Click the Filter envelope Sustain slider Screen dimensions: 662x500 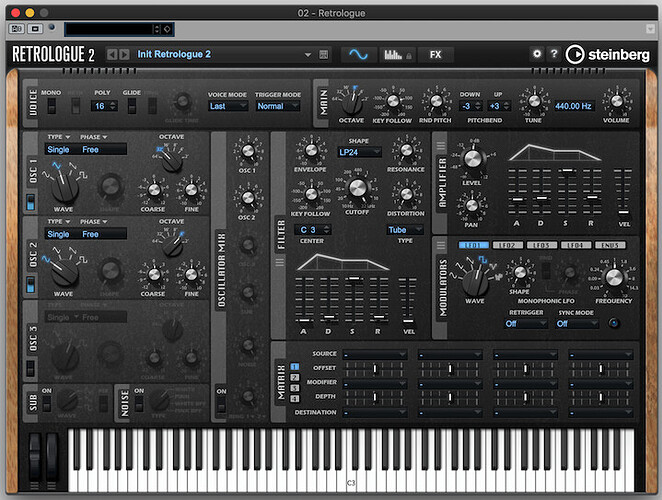click(x=354, y=299)
